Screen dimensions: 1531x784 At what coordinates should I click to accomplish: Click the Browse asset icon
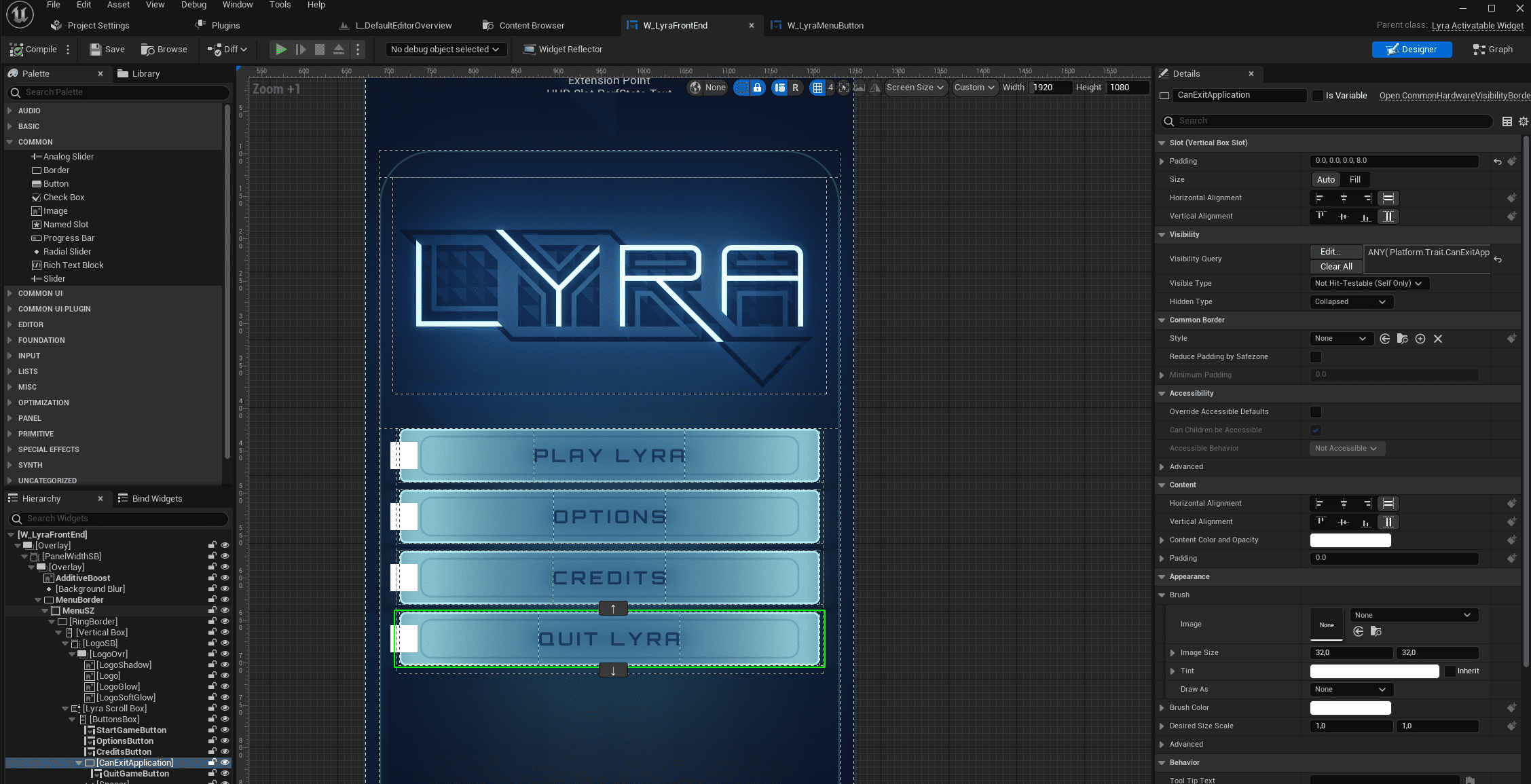(x=164, y=50)
